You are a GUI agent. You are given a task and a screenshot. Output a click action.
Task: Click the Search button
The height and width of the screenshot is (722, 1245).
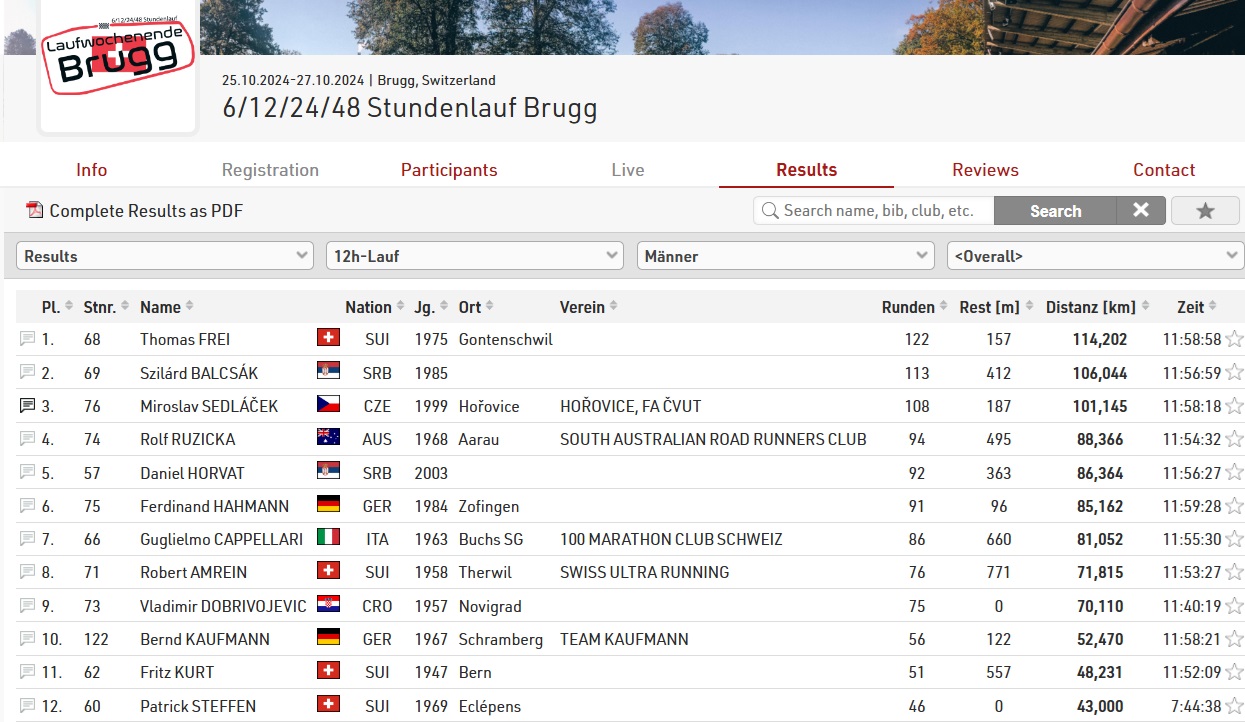pos(1055,210)
